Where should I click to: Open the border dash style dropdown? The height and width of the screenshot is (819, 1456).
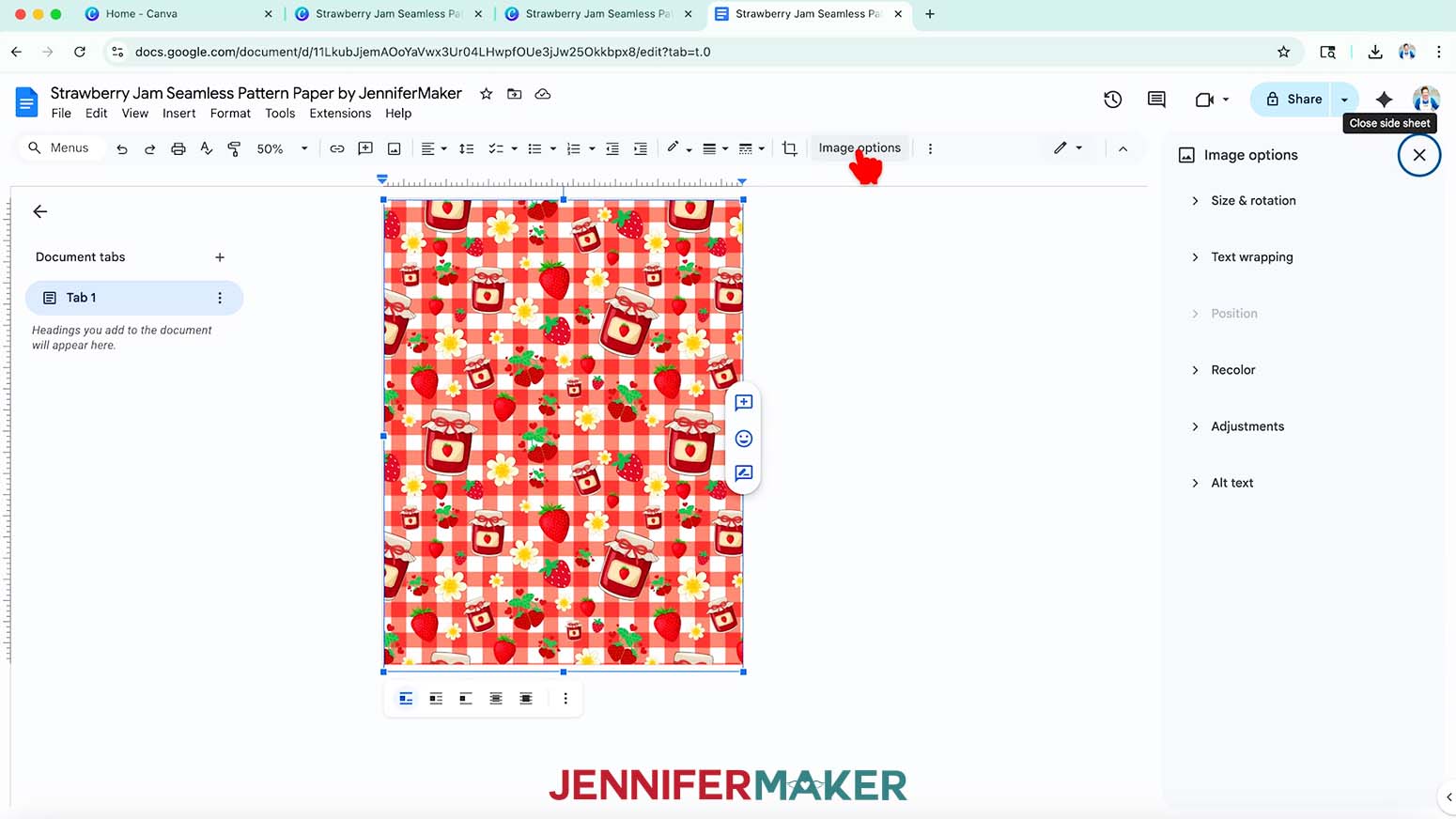(751, 148)
